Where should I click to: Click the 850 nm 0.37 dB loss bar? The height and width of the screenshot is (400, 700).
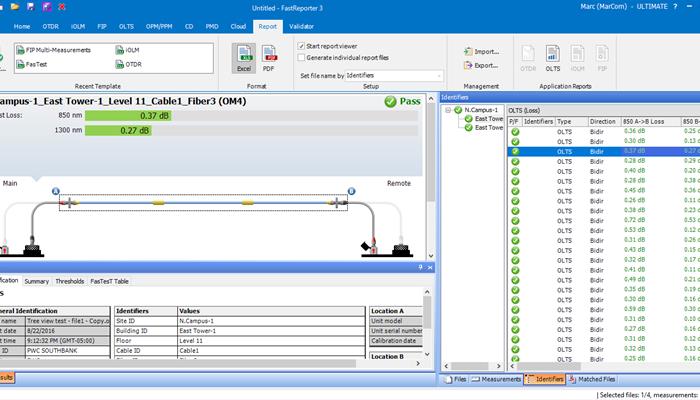(128, 116)
